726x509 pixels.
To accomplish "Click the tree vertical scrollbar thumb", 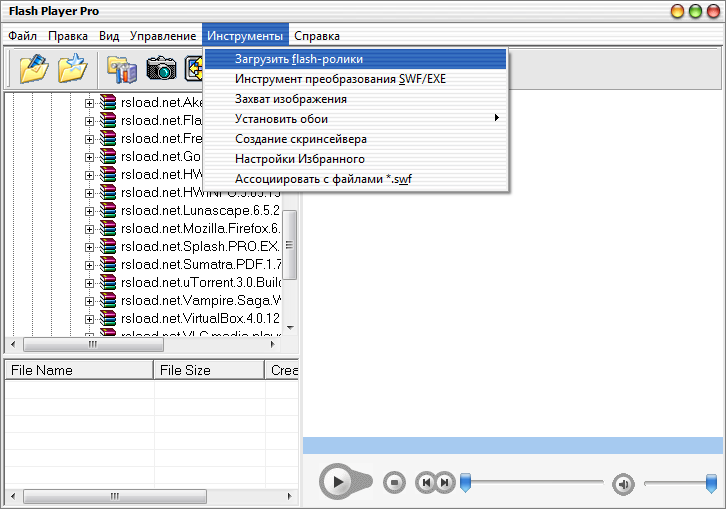I will [x=290, y=245].
